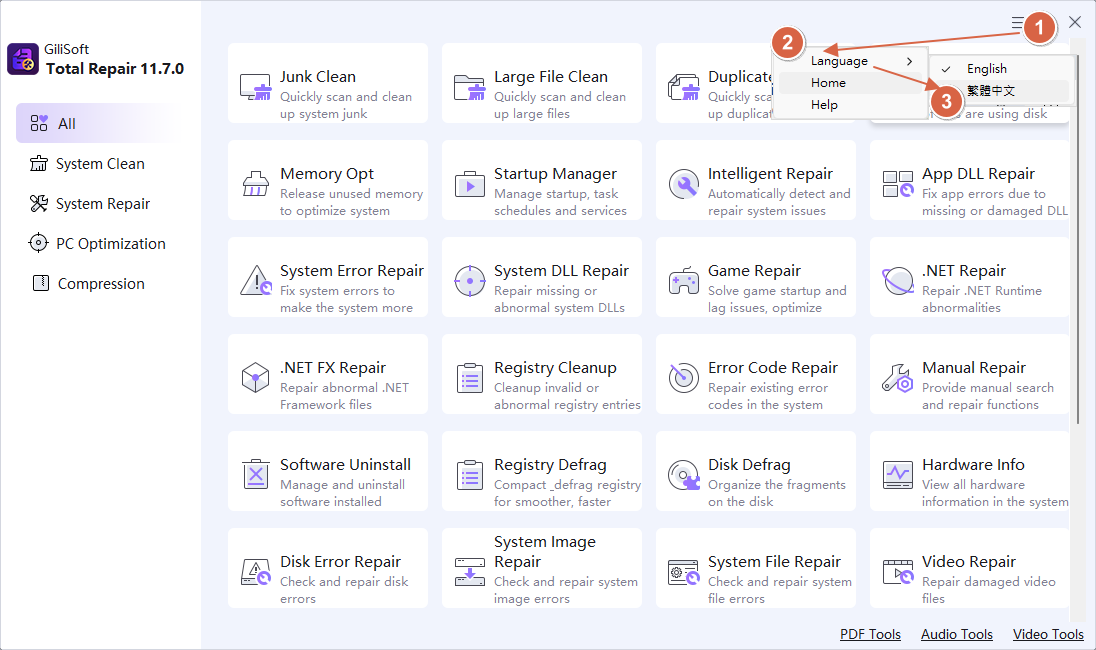Click the System File Repair icon
This screenshot has height=650, width=1096.
coord(684,572)
